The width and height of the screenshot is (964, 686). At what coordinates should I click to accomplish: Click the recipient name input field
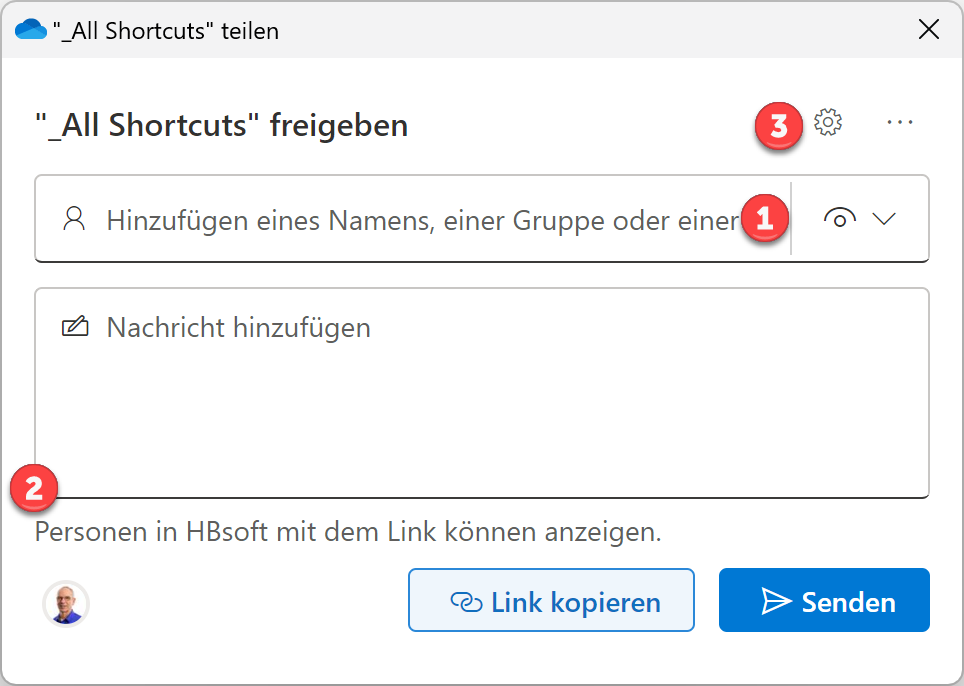pos(400,218)
